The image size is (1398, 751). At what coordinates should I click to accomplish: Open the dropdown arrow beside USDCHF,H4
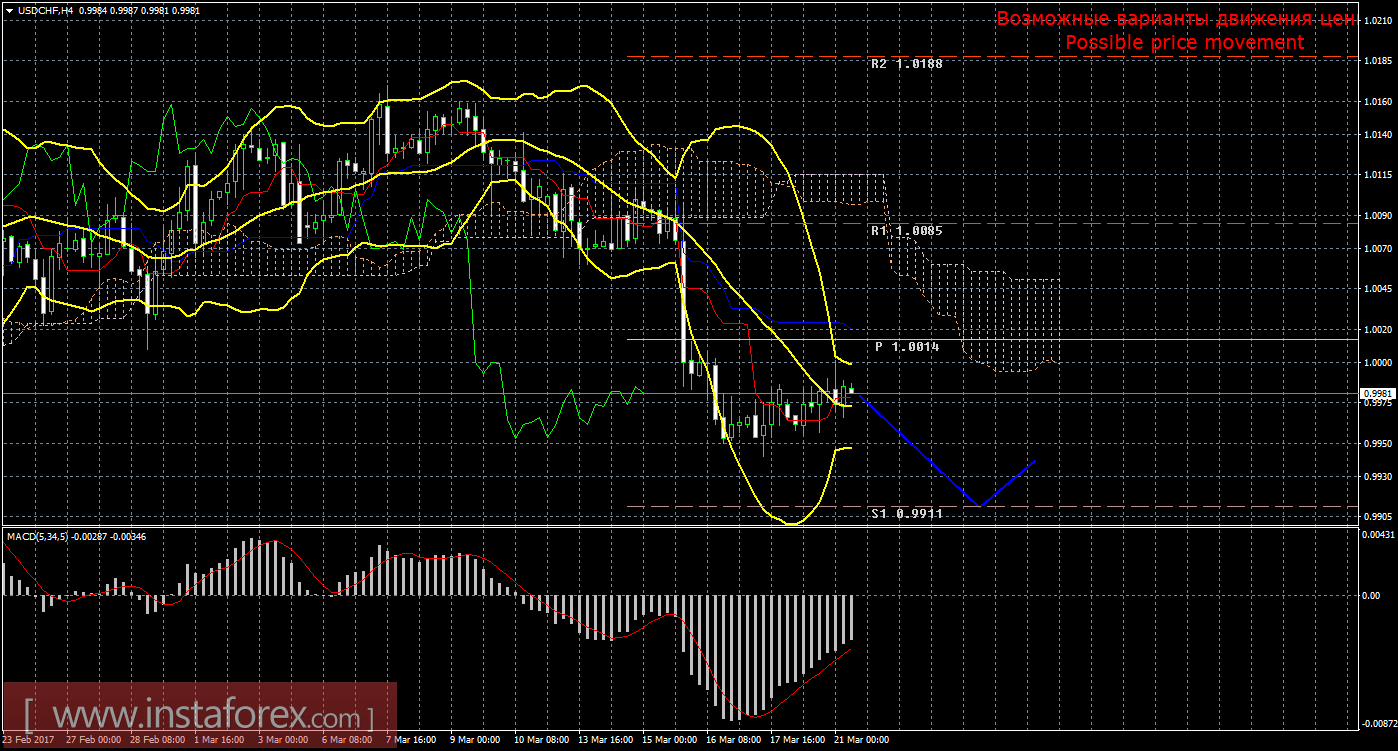(9, 9)
